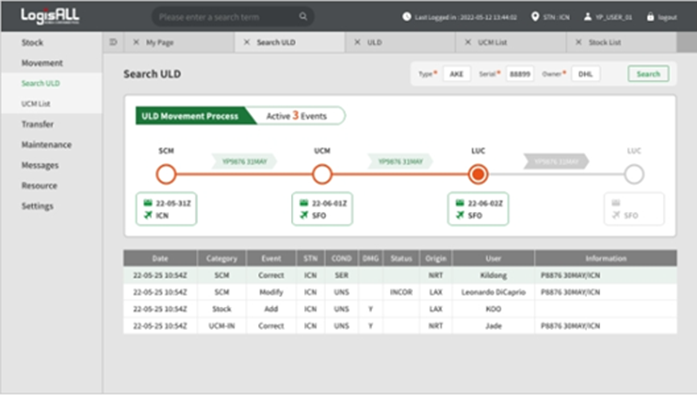Click the global search term field
This screenshot has height=395, width=697.
227,17
